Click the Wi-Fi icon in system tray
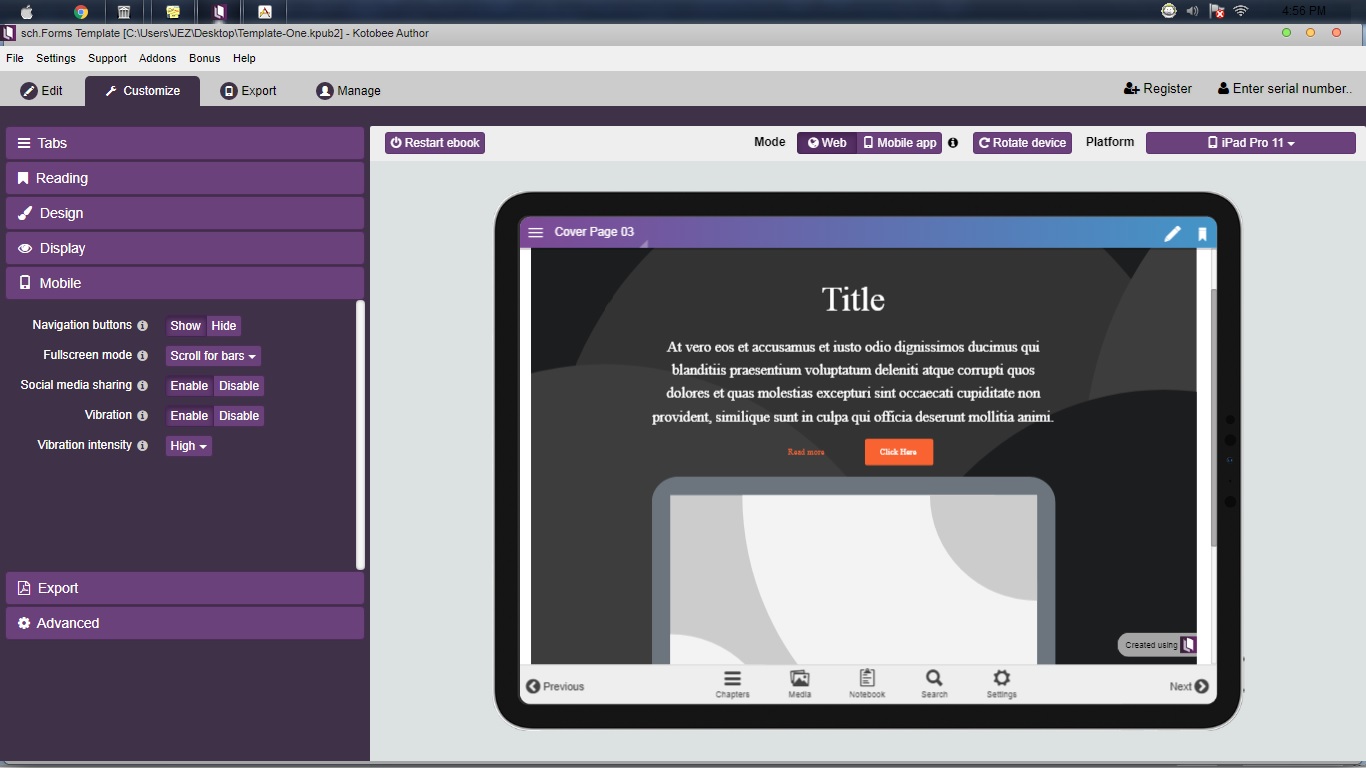The image size is (1366, 768). click(1241, 11)
